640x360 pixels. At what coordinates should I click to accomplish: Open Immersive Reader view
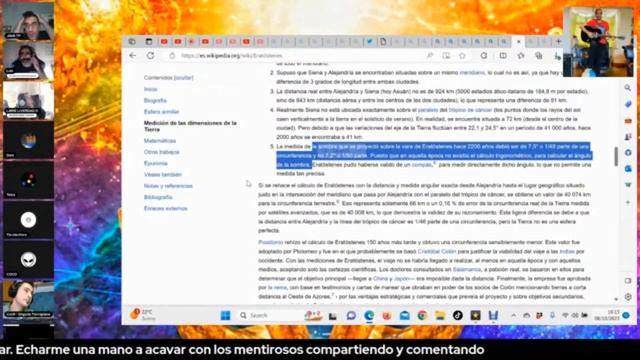pos(446,56)
